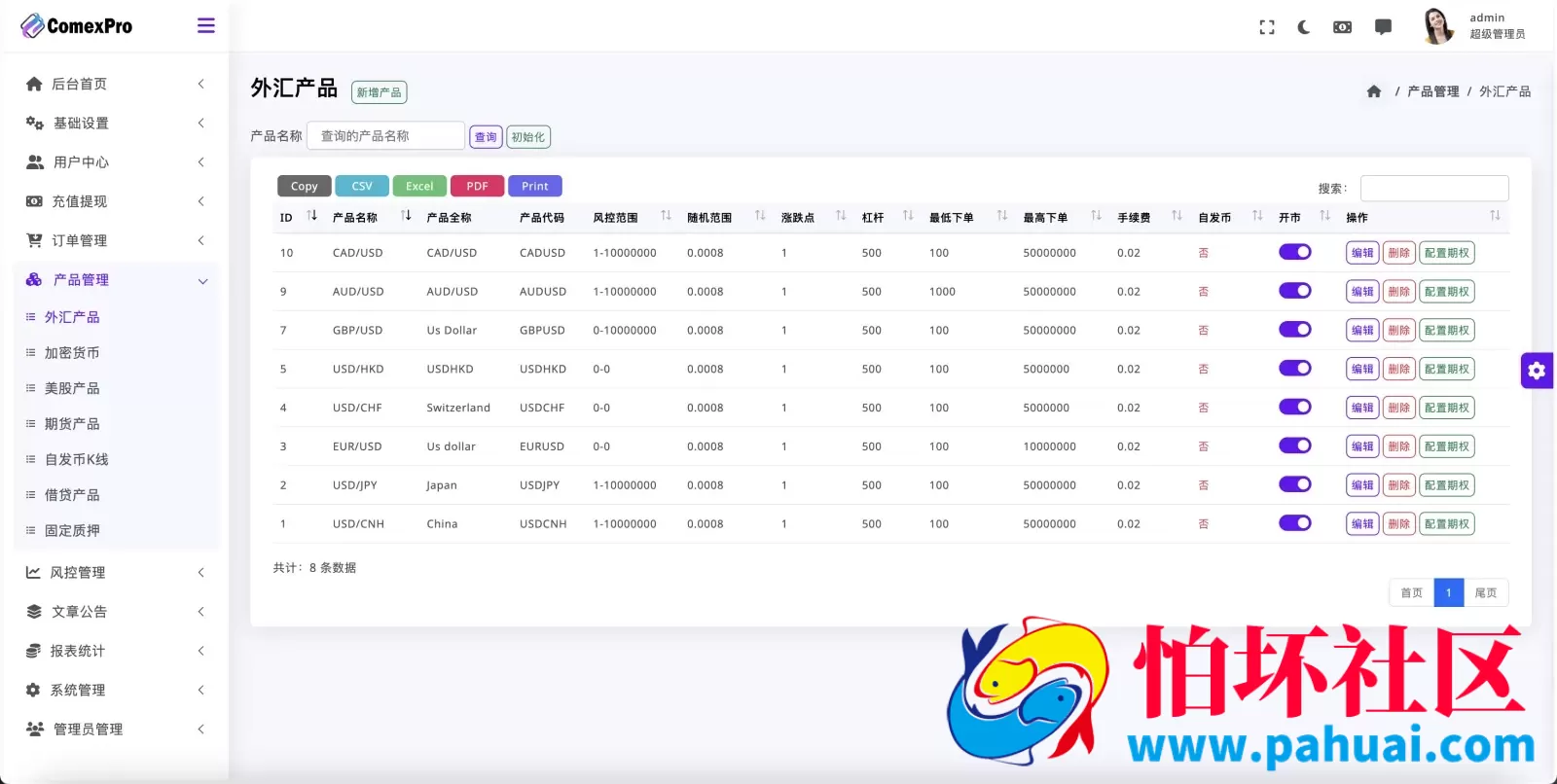Toggle 开市 switch for USD/CNH
This screenshot has width=1557, height=784.
1294,523
